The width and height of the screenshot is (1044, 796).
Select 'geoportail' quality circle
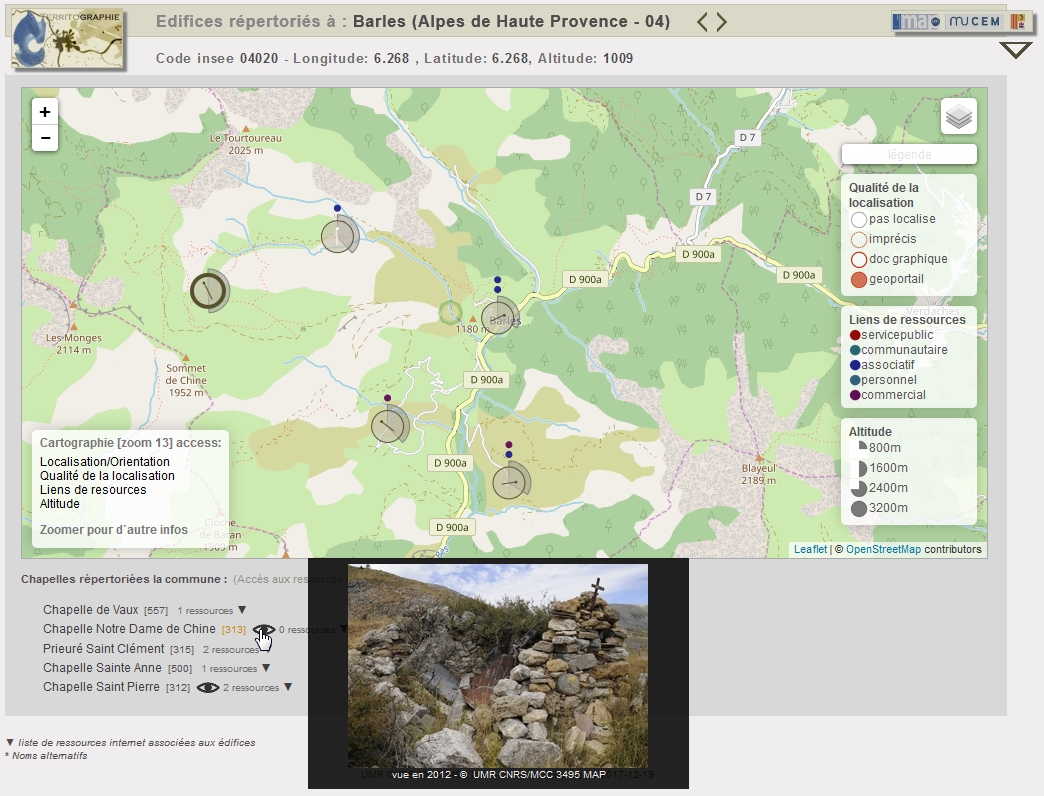tap(859, 280)
